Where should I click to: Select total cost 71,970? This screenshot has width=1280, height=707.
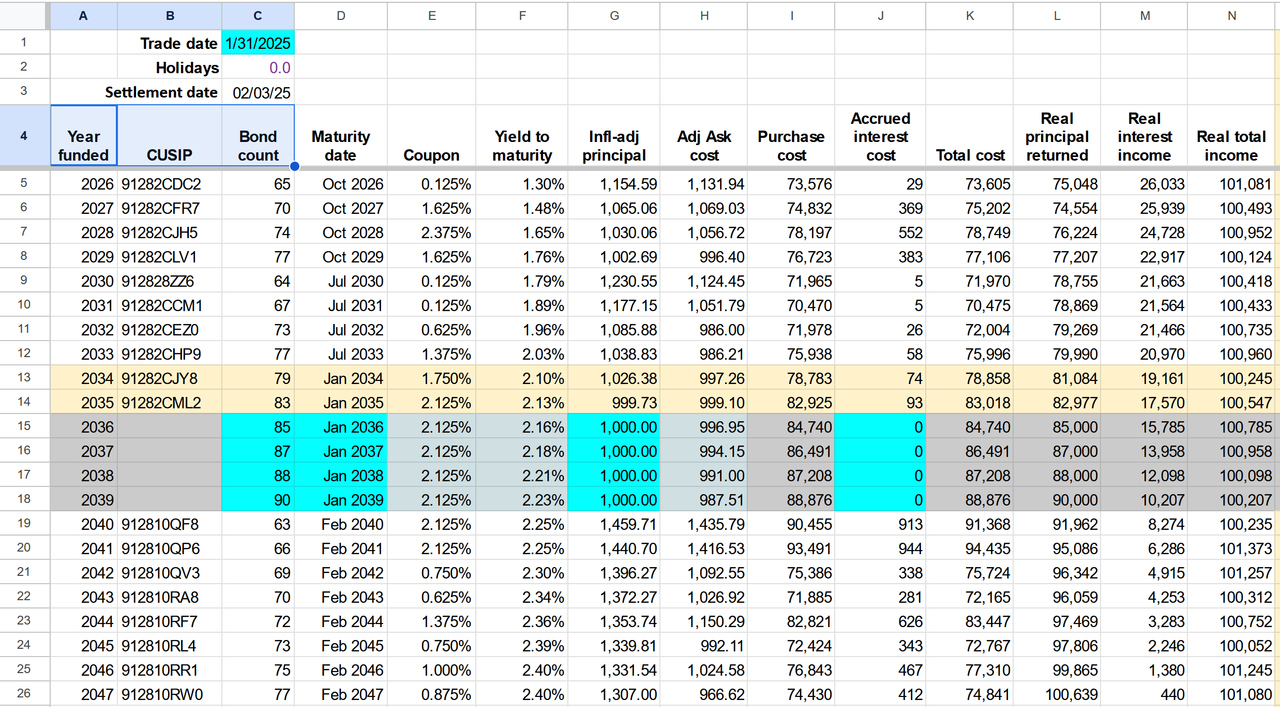pos(970,281)
